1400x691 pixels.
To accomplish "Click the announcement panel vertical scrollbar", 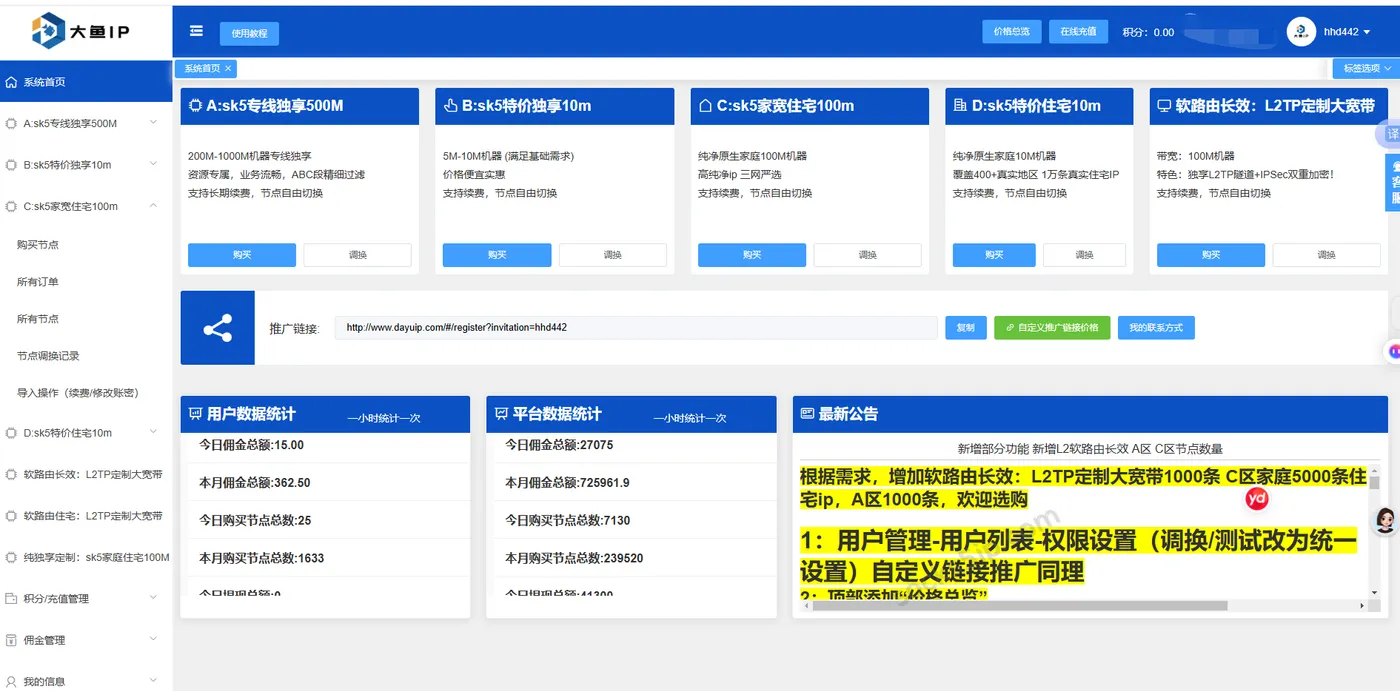I will (1374, 481).
